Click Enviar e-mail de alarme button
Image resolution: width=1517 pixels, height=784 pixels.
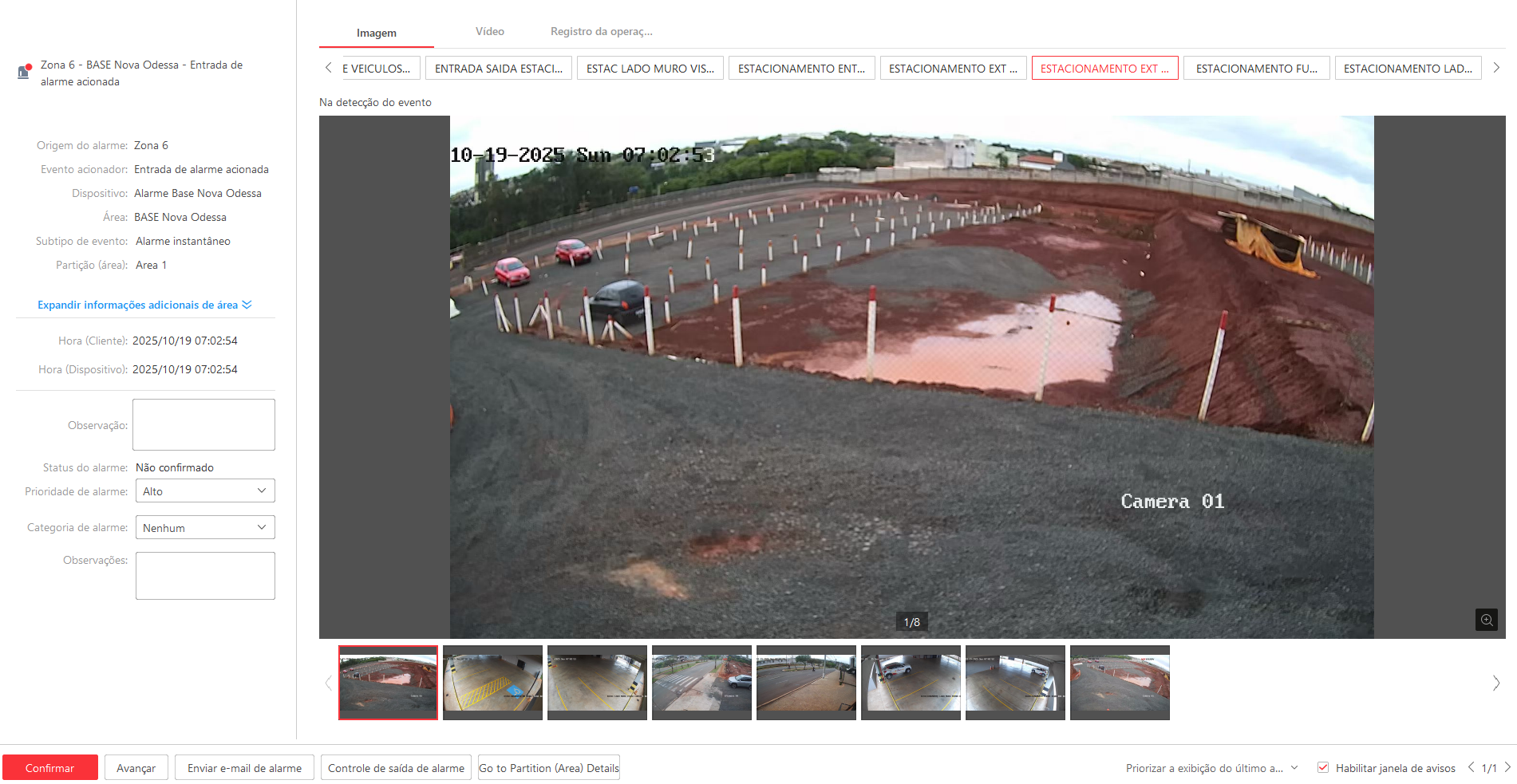pyautogui.click(x=244, y=768)
